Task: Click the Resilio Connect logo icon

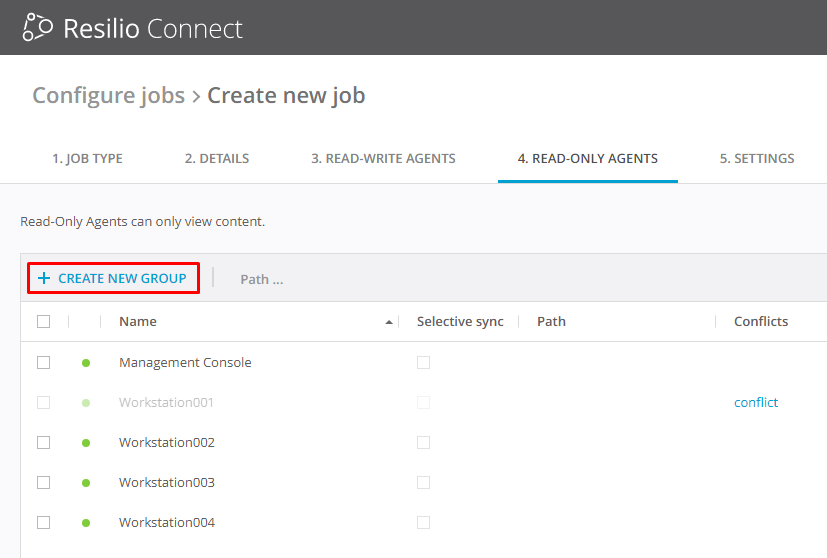Action: pyautogui.click(x=38, y=27)
